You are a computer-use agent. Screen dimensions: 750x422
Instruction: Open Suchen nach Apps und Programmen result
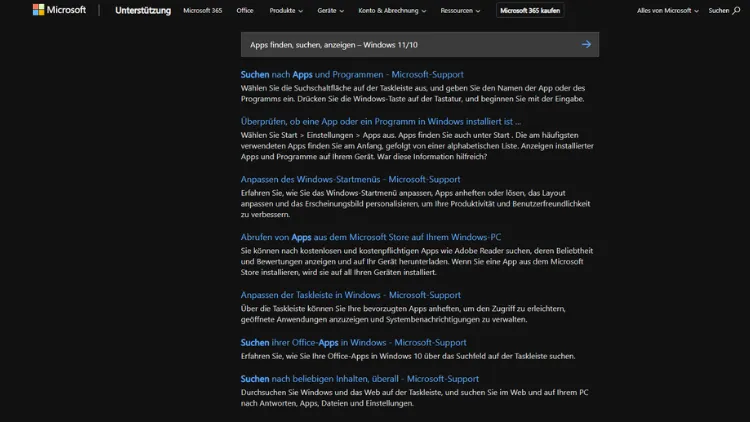tap(352, 75)
